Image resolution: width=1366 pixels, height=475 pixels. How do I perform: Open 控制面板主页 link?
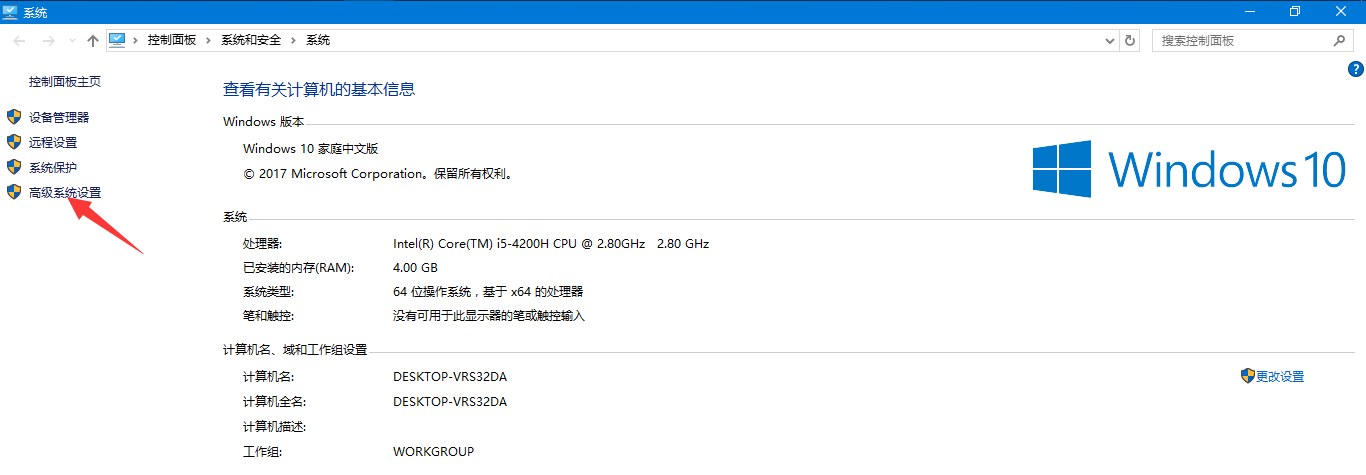(64, 82)
